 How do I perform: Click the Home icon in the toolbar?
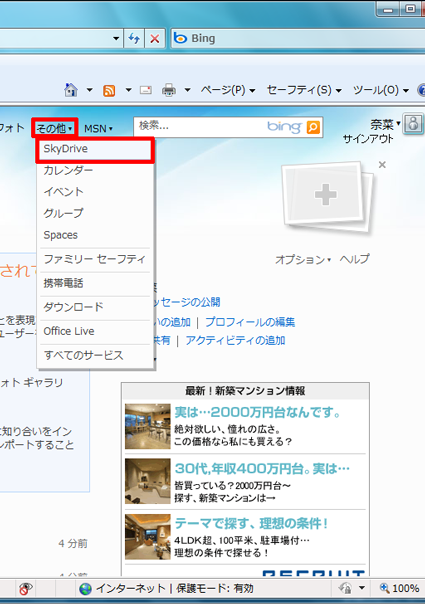(x=71, y=90)
